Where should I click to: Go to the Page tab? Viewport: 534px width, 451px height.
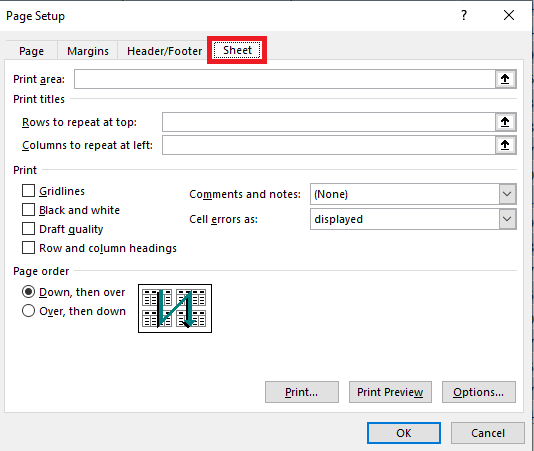pyautogui.click(x=31, y=51)
